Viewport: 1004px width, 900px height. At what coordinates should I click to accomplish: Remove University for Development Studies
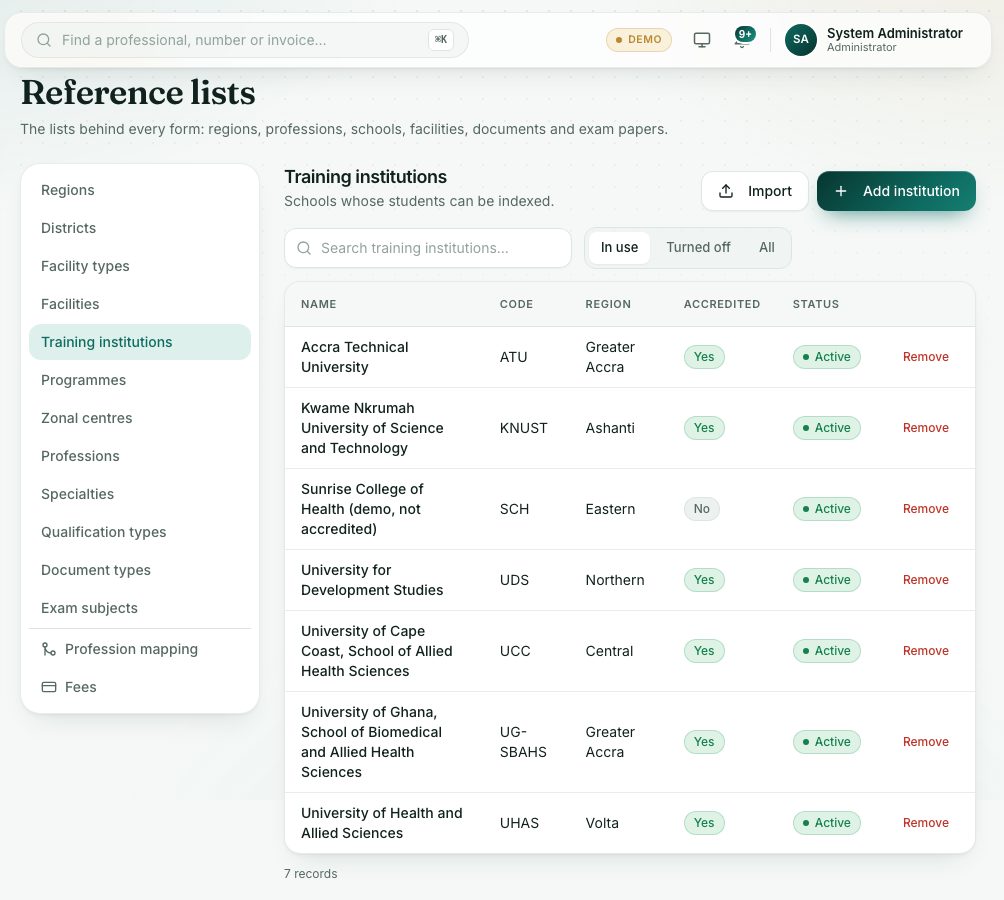click(x=925, y=580)
